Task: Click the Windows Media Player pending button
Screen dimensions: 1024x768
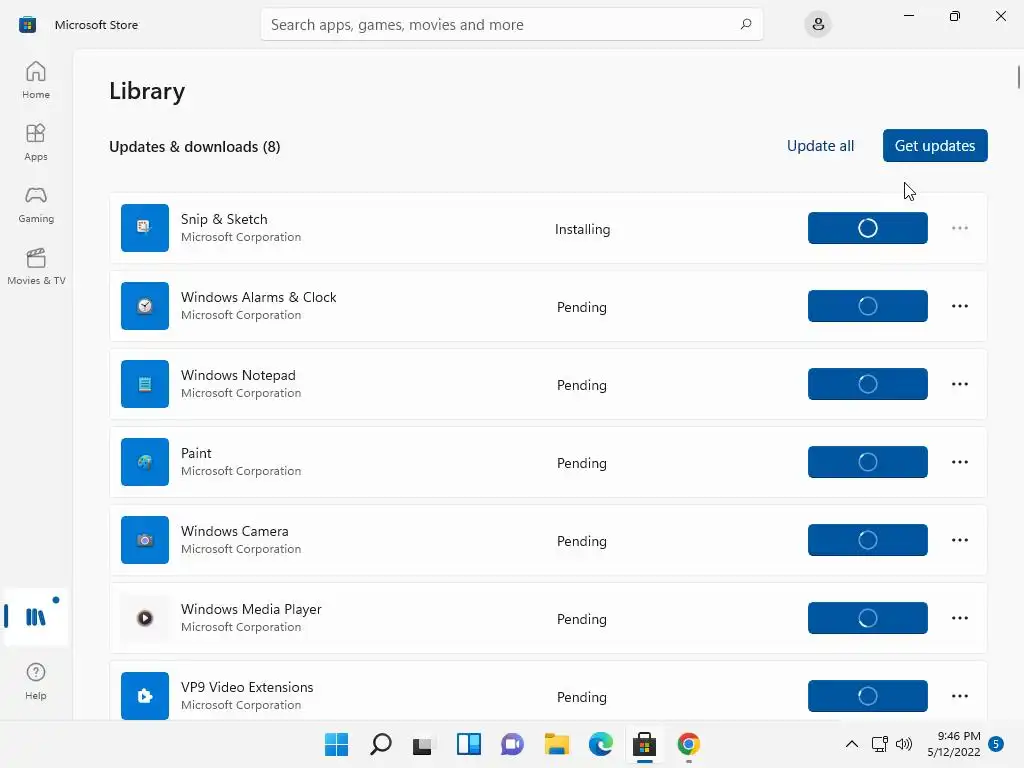Action: 867,618
